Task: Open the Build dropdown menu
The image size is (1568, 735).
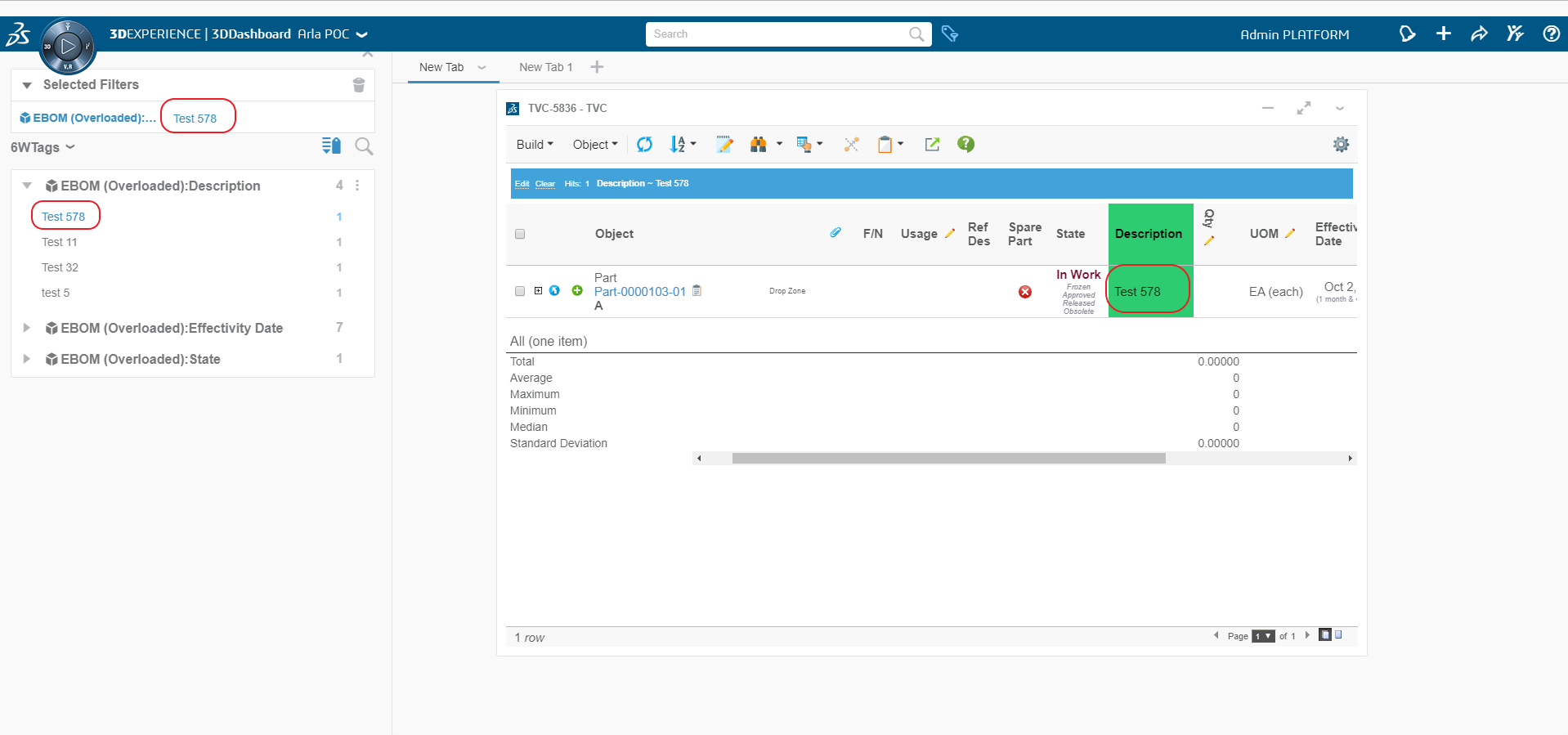Action: pyautogui.click(x=535, y=145)
